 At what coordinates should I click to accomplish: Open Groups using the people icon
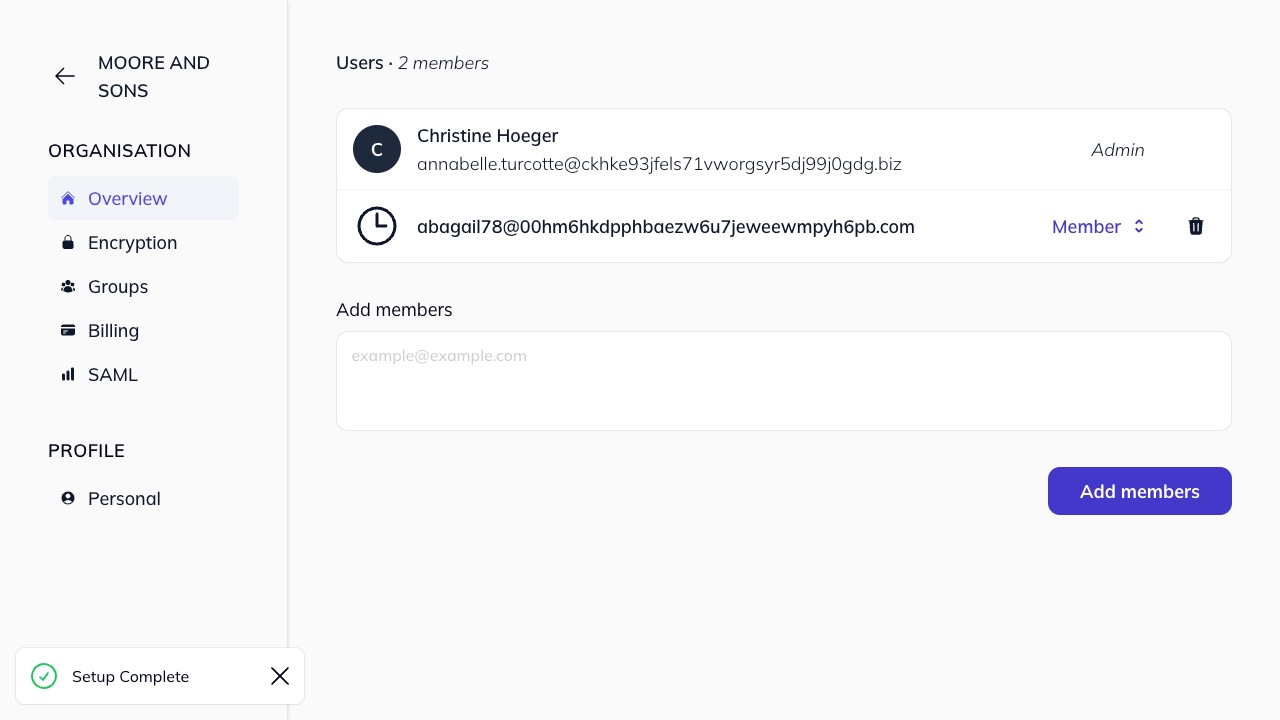[67, 286]
